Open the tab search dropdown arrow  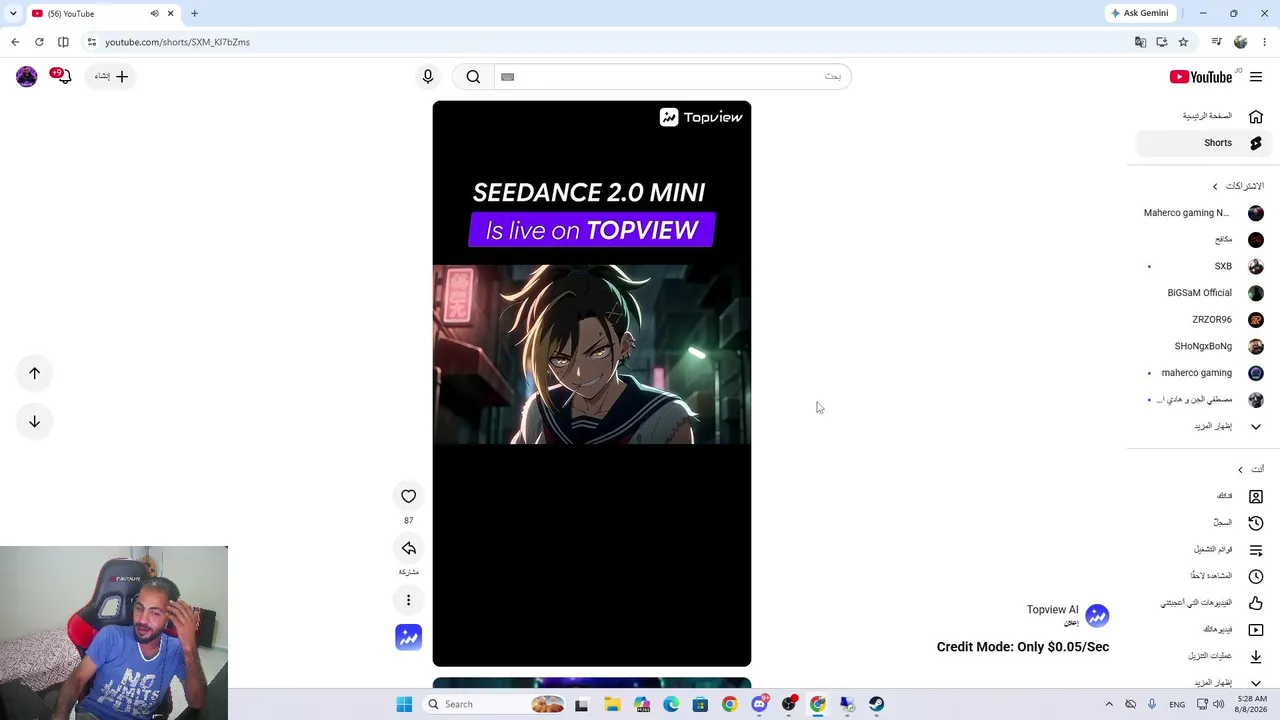[13, 13]
